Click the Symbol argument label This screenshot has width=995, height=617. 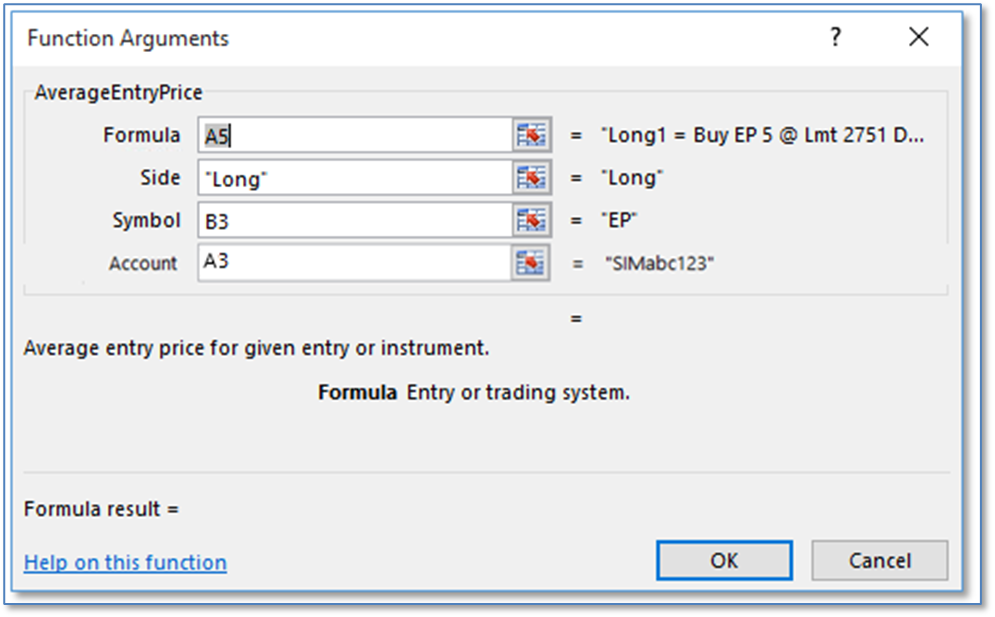point(147,221)
